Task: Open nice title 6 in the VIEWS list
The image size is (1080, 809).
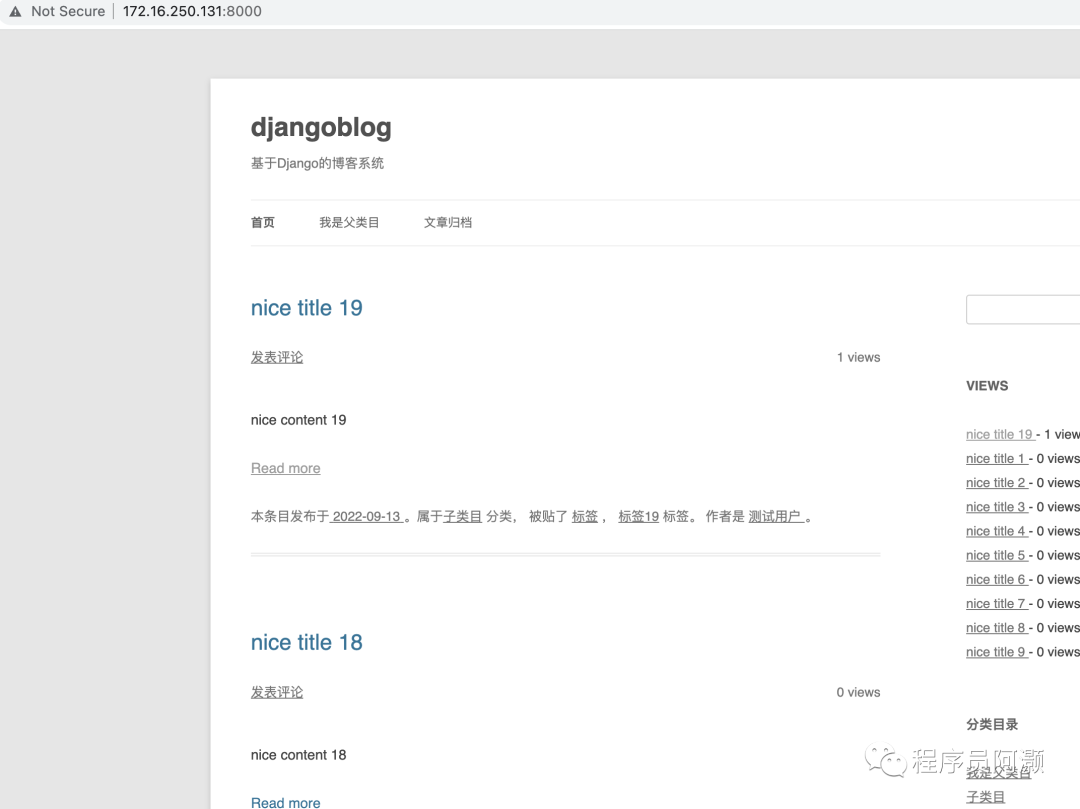Action: (x=997, y=580)
